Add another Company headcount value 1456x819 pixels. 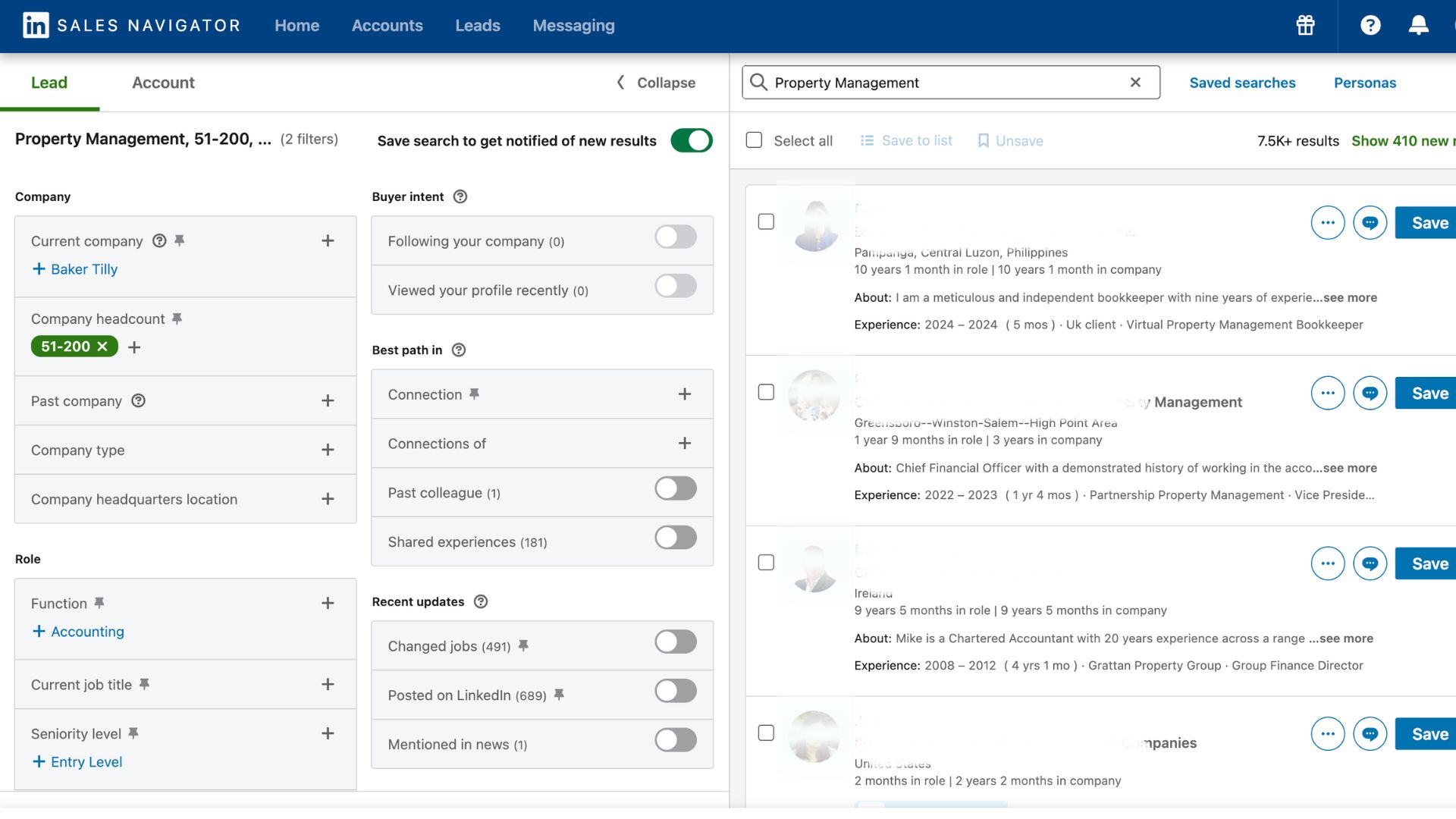134,347
